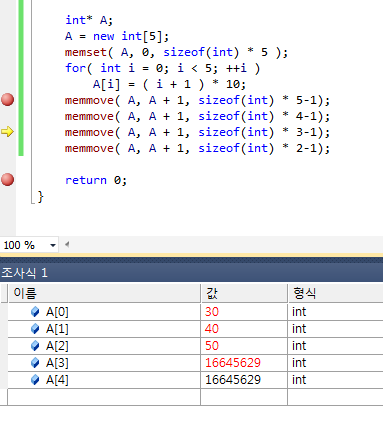Click the 형식 column header

click(x=336, y=293)
